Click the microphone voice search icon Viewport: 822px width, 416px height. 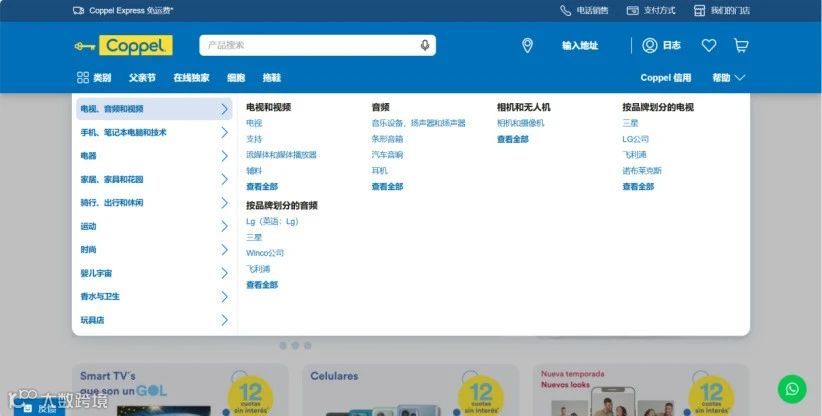425,46
